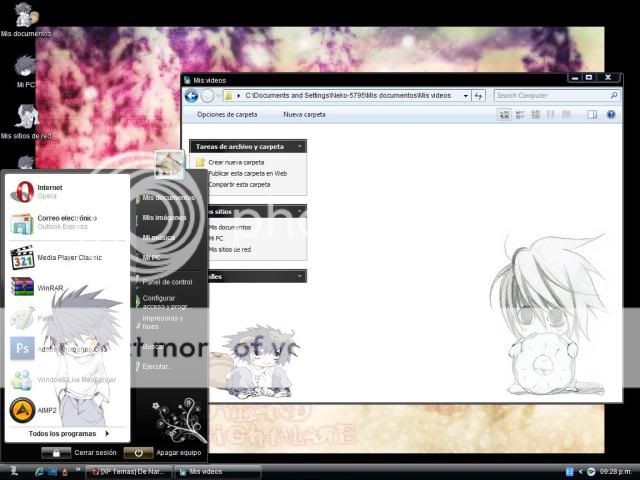Open Mis documentos desktop icon
The height and width of the screenshot is (480, 640).
click(26, 20)
